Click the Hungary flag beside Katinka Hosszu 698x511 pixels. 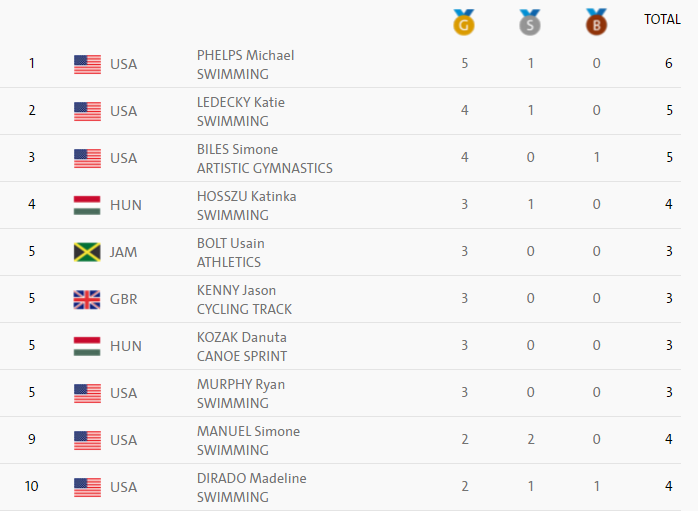click(88, 205)
